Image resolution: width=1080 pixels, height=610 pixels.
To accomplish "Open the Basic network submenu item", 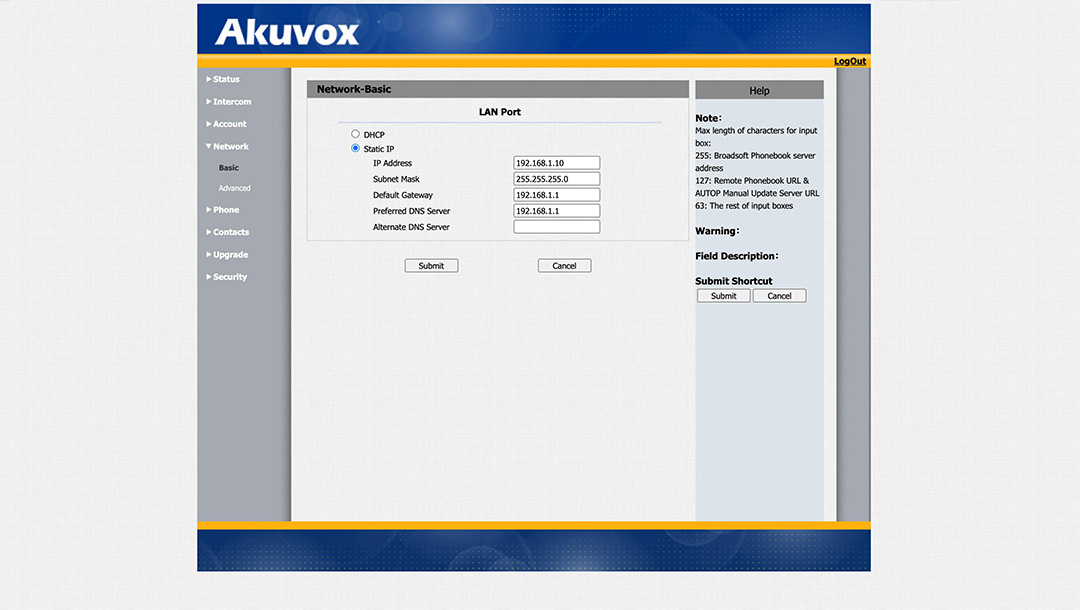I will (229, 168).
